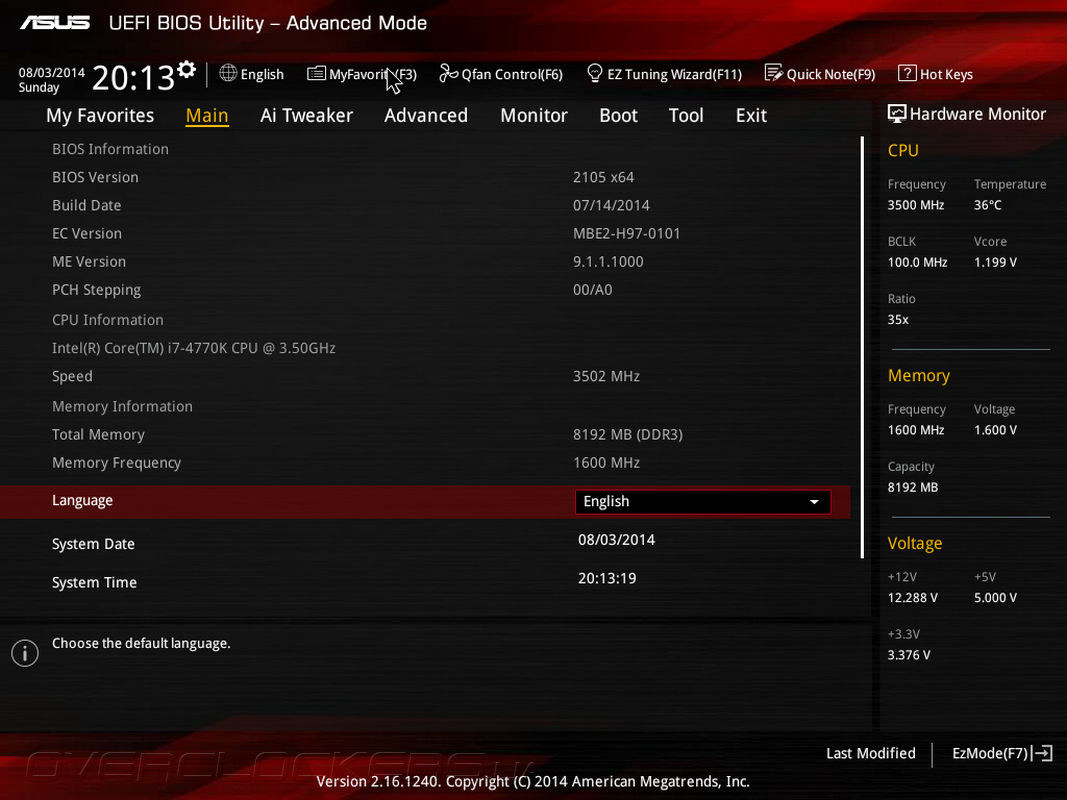Click the EC Version value MBE2-H97-0101
This screenshot has width=1067, height=800.
click(x=627, y=234)
